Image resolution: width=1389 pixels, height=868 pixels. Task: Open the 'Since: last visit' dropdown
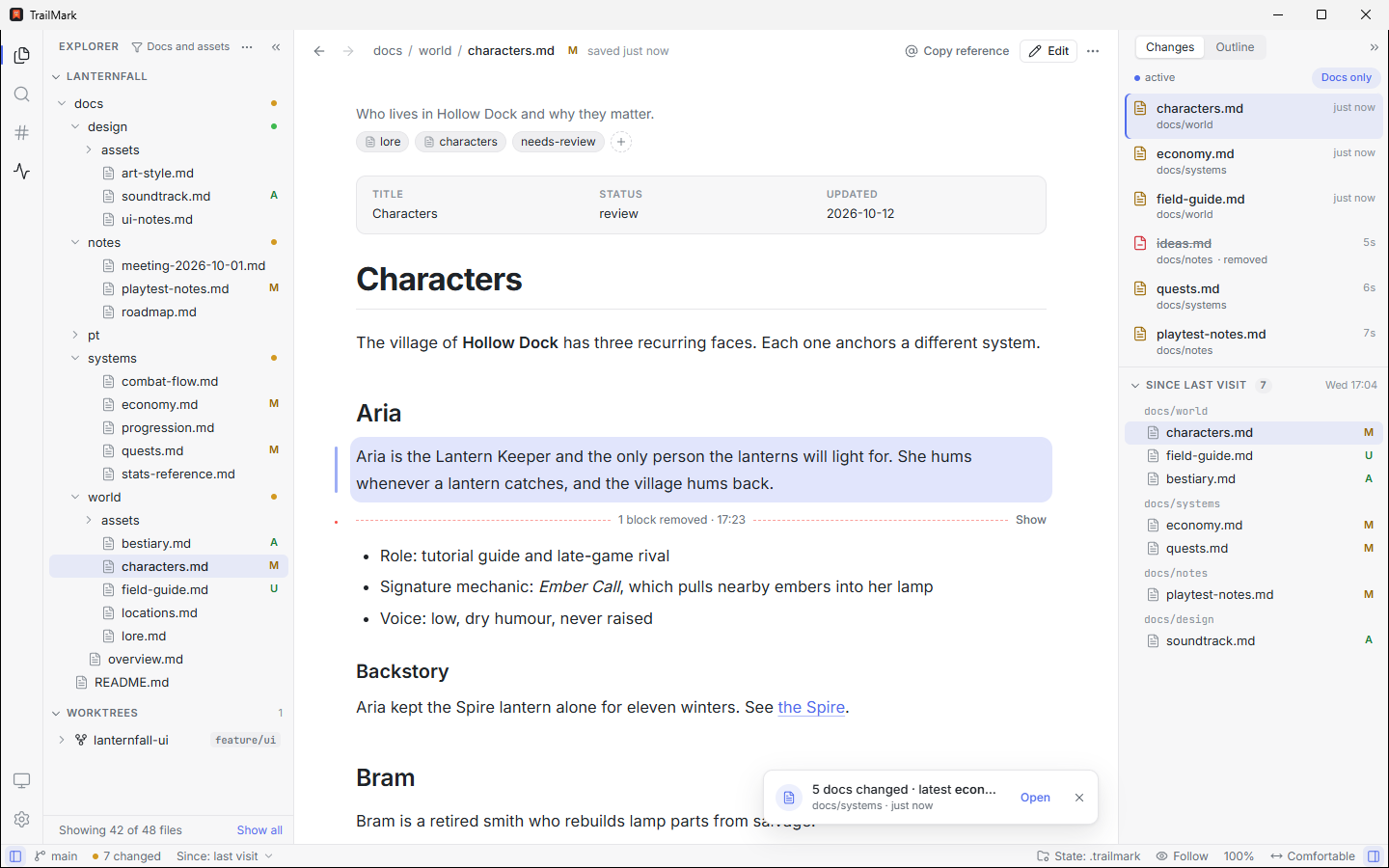pos(225,856)
